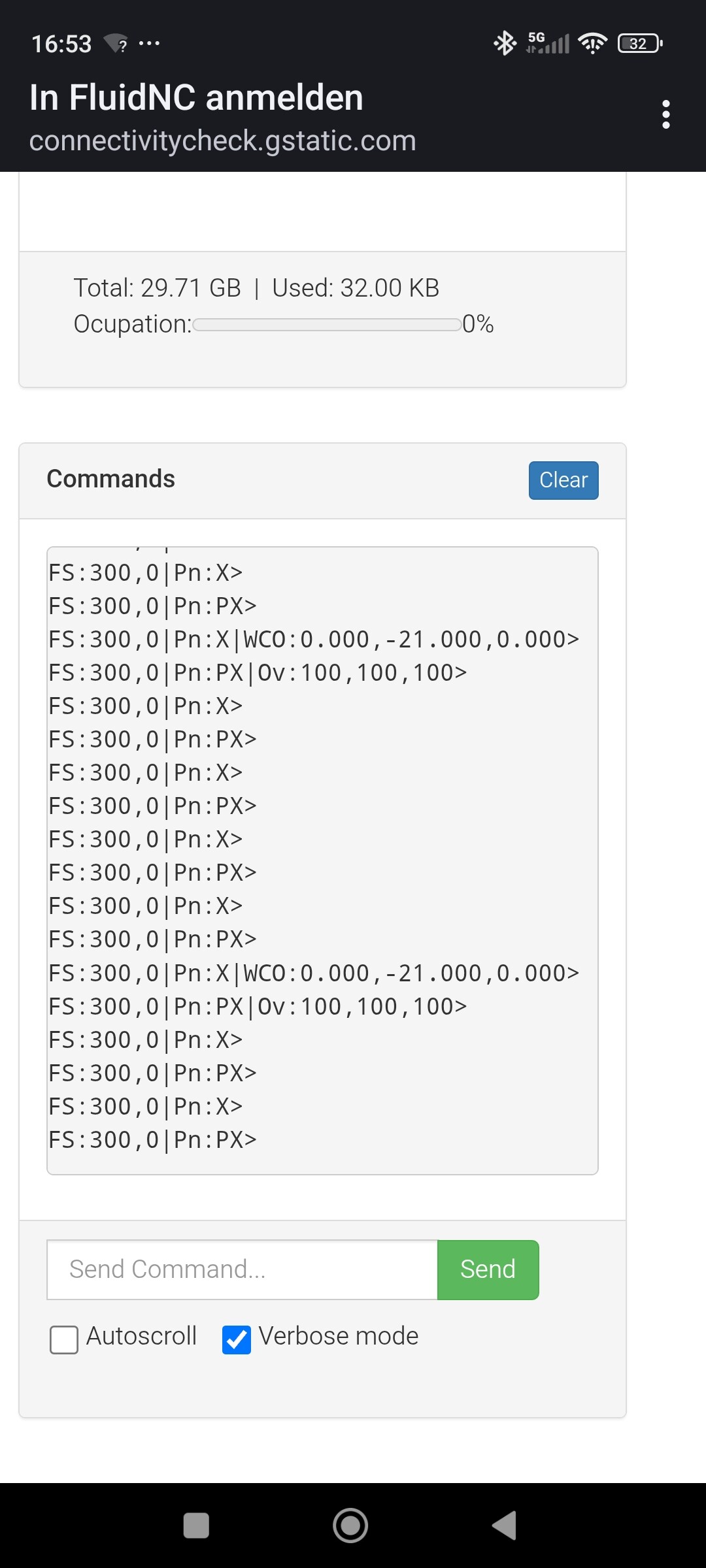
Task: Click the last FS:300,0|Pn:PX> output line
Action: 153,1140
